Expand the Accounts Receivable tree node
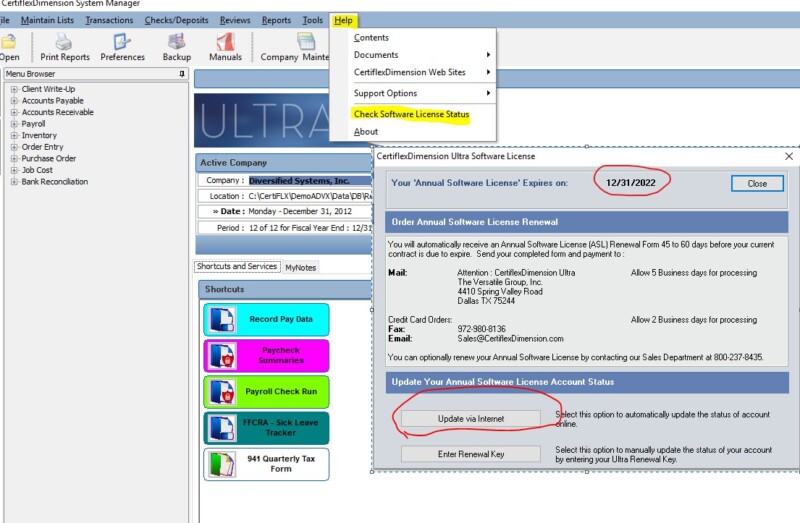800x523 pixels. click(x=14, y=112)
